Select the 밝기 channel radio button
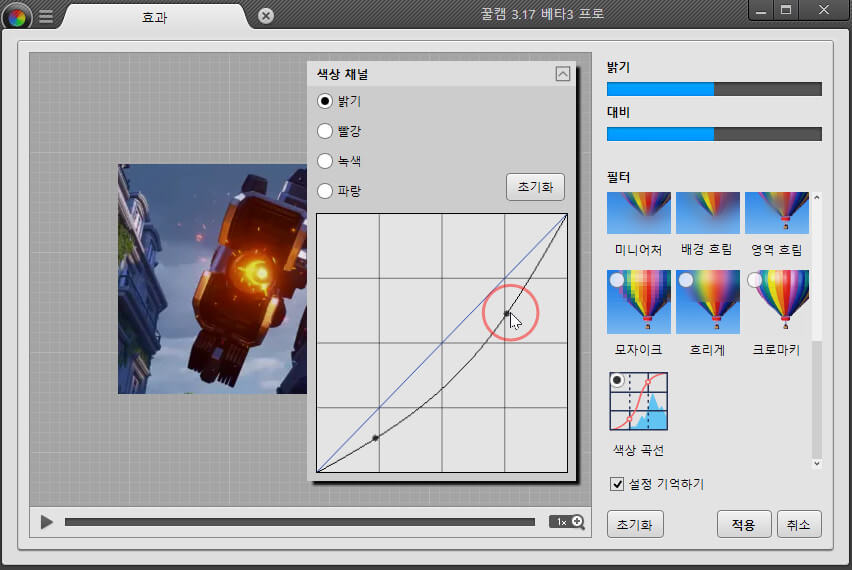Viewport: 852px width, 570px height. click(x=325, y=101)
